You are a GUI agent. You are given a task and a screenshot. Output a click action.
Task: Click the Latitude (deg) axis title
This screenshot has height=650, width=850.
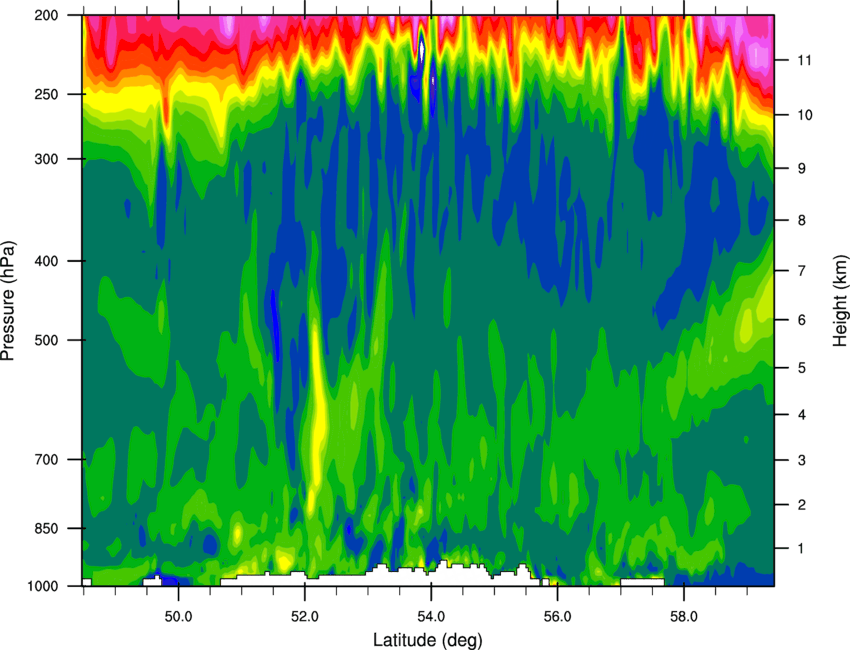[x=427, y=639]
